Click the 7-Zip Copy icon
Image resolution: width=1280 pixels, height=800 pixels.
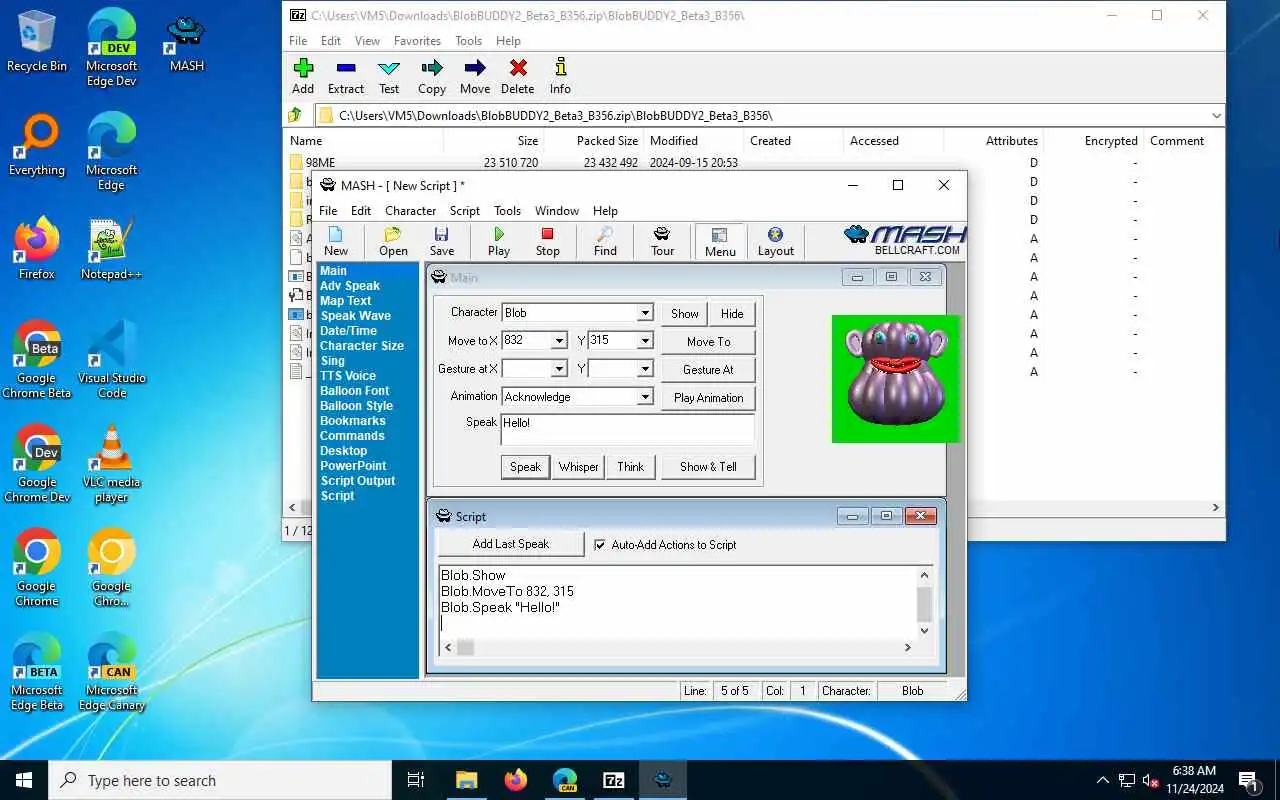[432, 77]
